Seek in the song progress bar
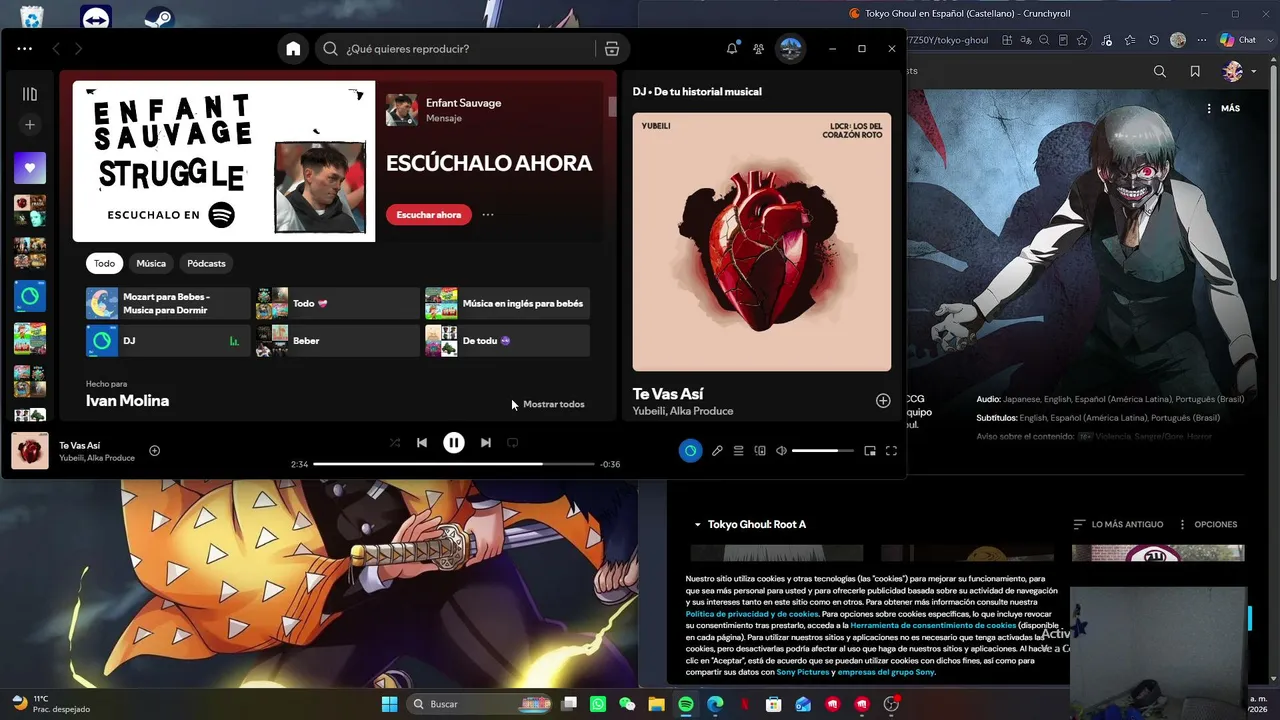The image size is (1280, 720). 454,464
